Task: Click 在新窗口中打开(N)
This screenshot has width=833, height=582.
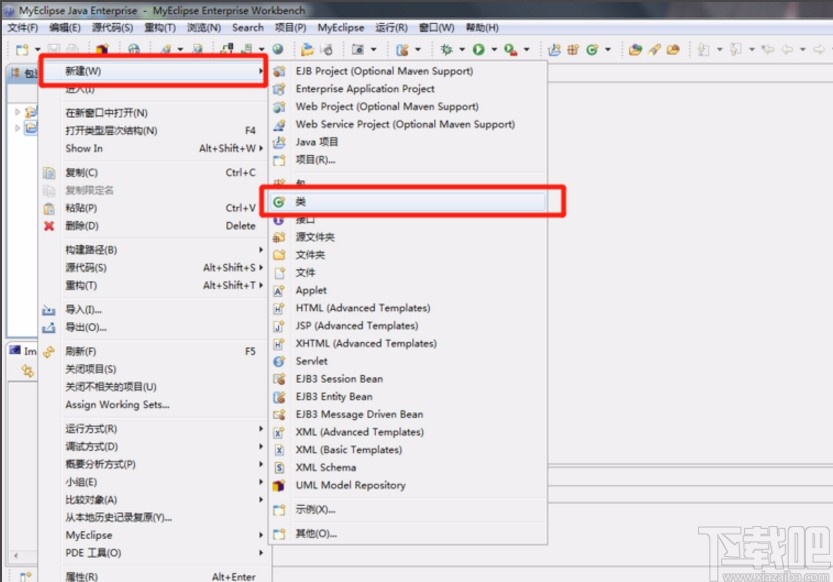Action: click(x=153, y=113)
